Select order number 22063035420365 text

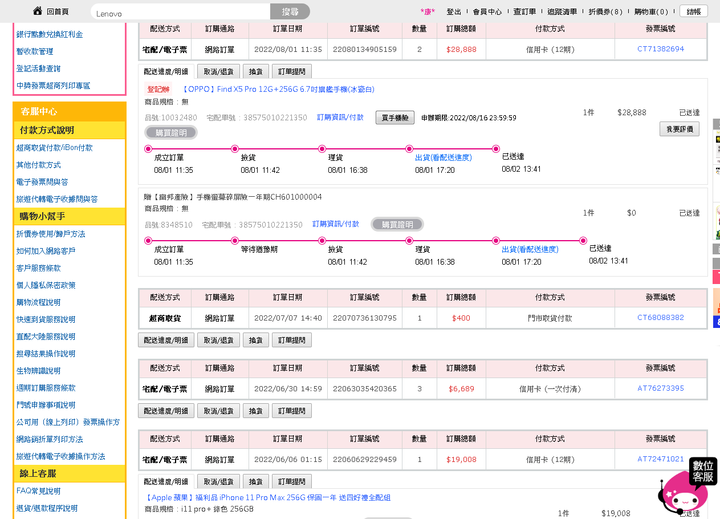[365, 389]
